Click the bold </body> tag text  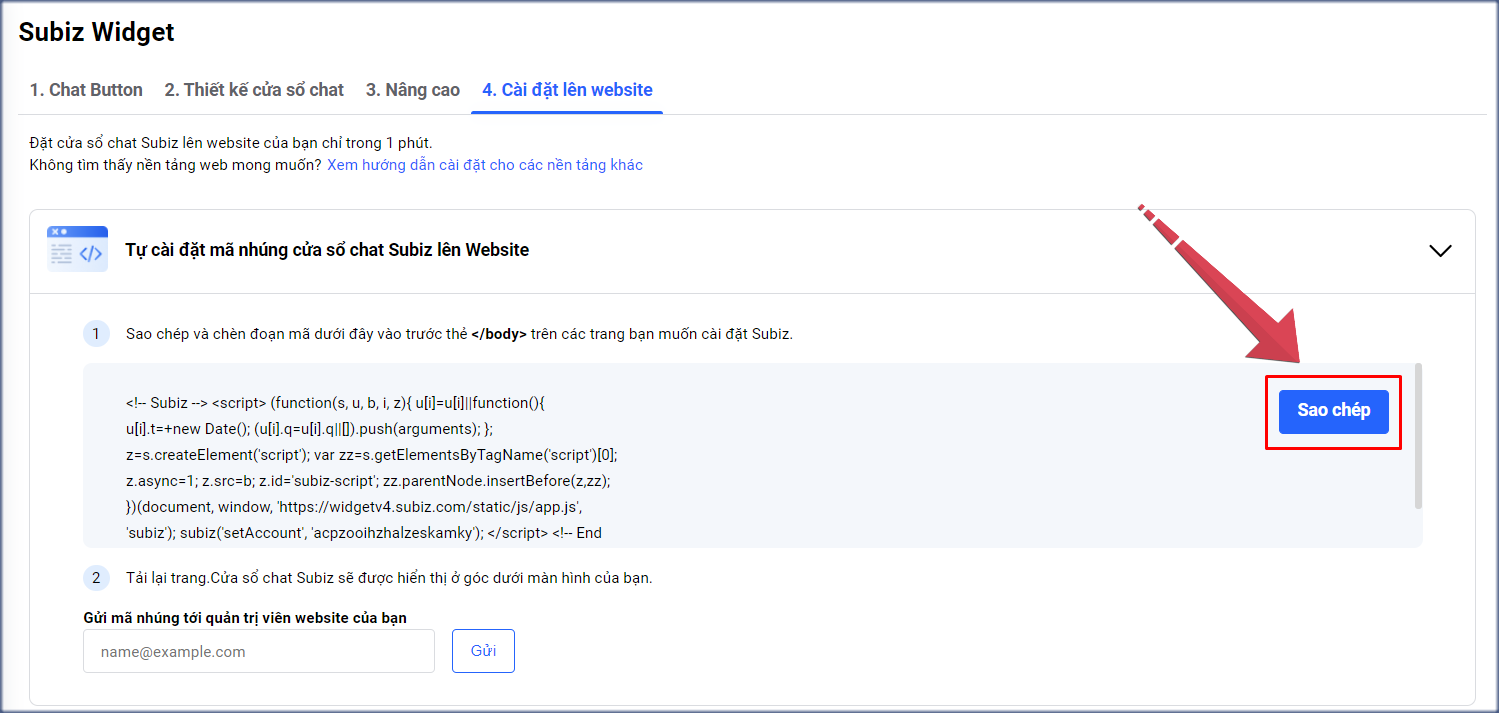pyautogui.click(x=498, y=334)
